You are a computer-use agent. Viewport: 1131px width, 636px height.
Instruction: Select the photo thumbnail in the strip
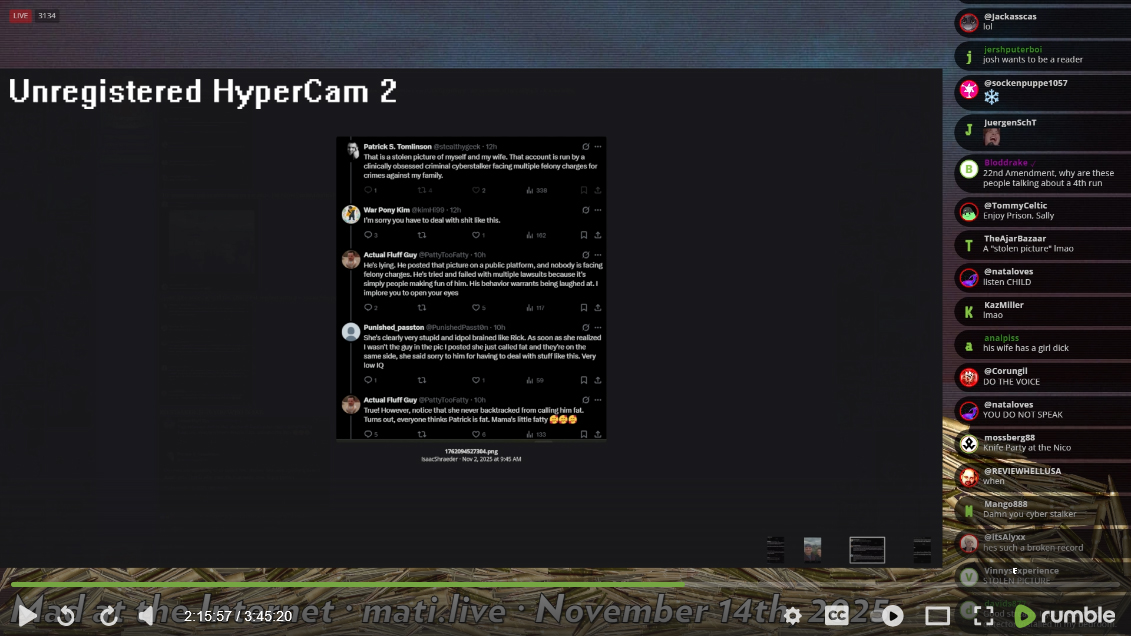tap(812, 549)
